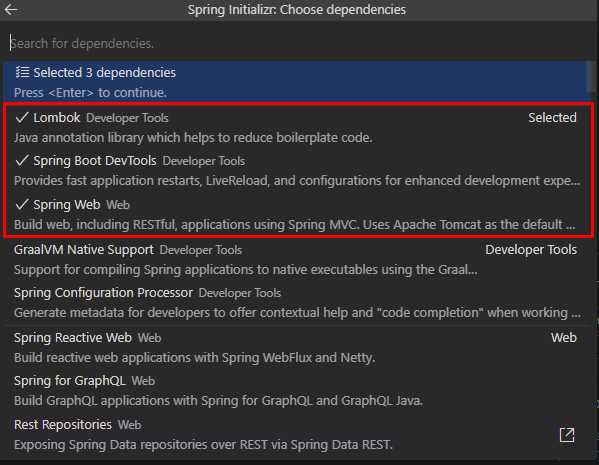Click the Selected group label beside Lombok
The image size is (599, 465).
point(552,117)
